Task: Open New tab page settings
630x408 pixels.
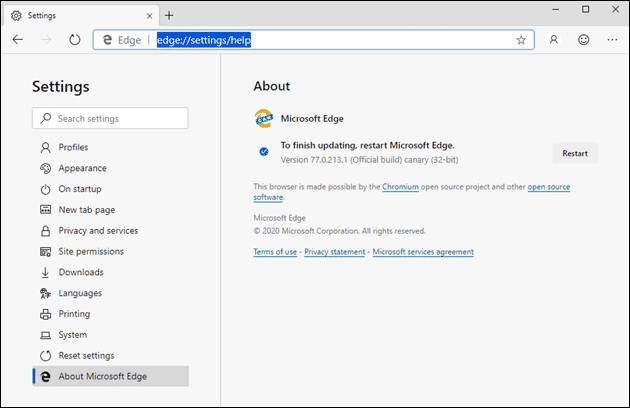Action: (x=110, y=210)
